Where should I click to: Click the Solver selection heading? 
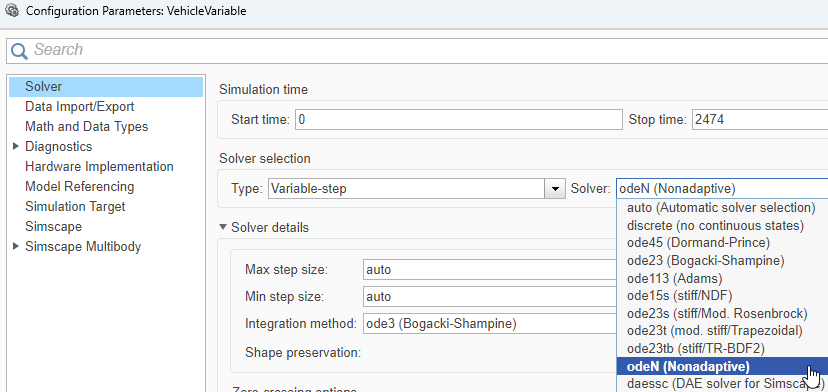coord(265,158)
